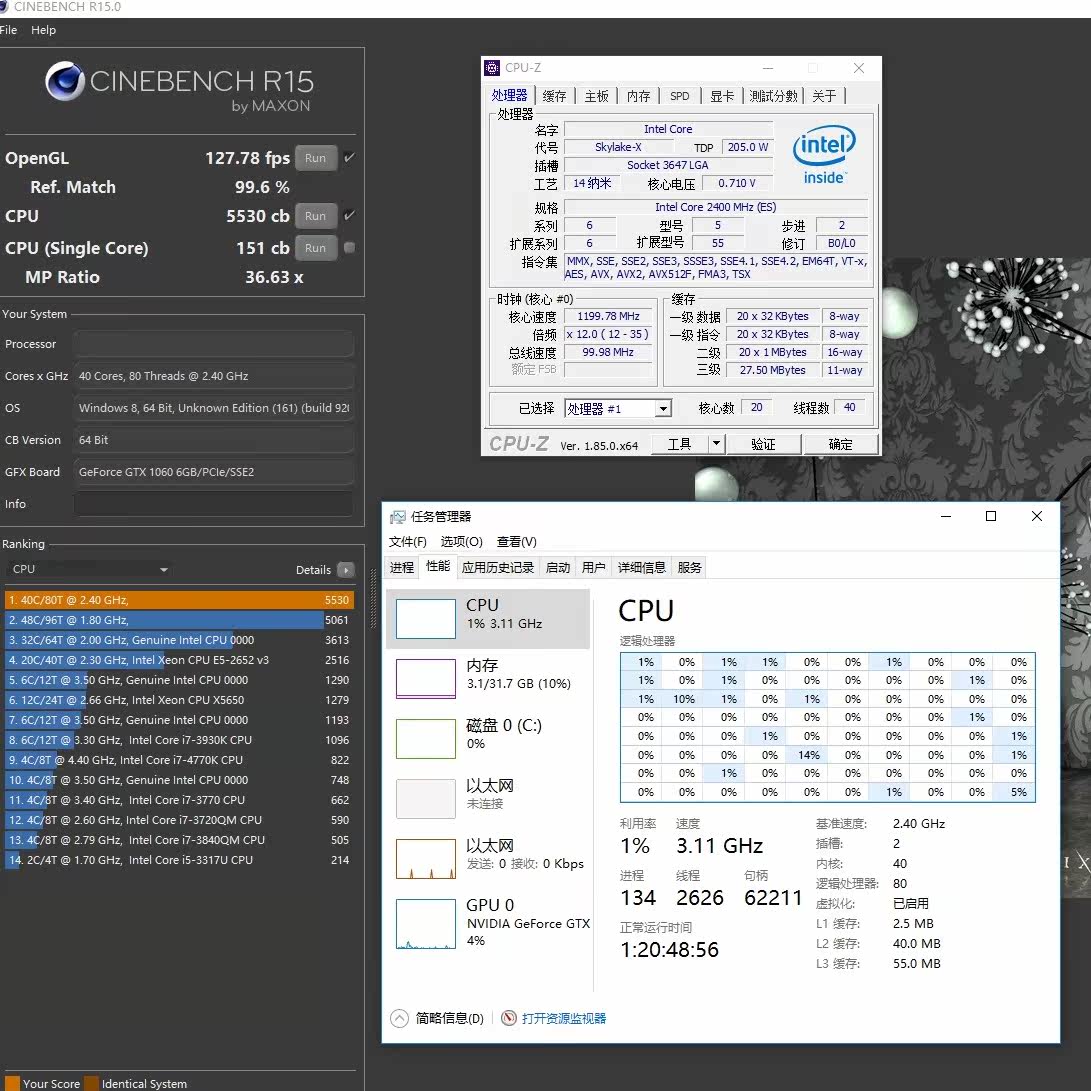The height and width of the screenshot is (1091, 1091).
Task: Select ranking row 40C/80T @ 2.40 GHz
Action: [x=179, y=600]
